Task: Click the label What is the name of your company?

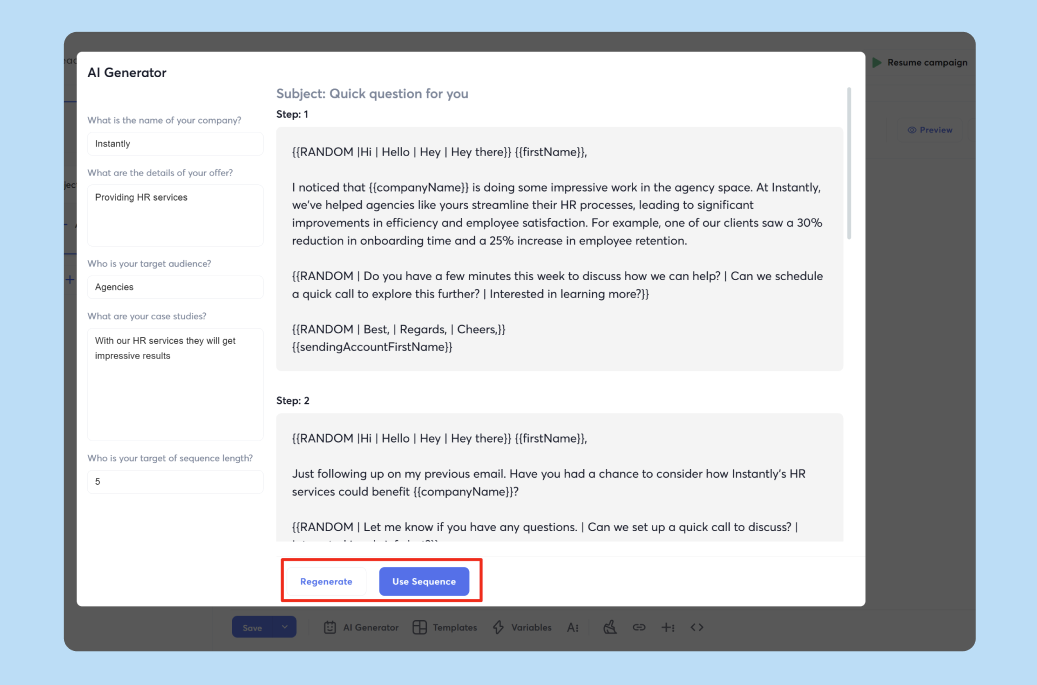Action: click(x=164, y=120)
